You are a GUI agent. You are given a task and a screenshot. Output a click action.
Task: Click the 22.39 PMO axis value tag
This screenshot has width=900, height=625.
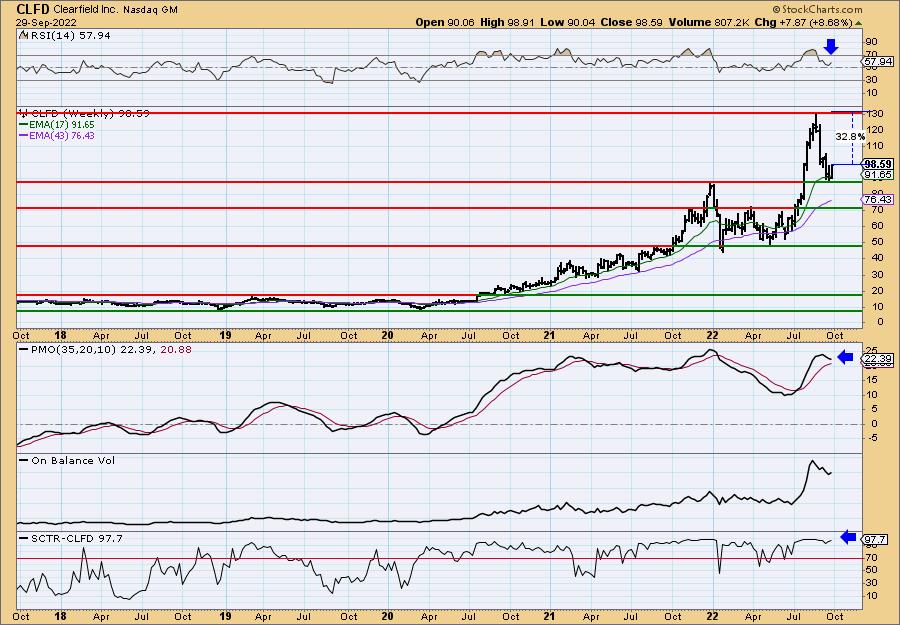pyautogui.click(x=878, y=358)
